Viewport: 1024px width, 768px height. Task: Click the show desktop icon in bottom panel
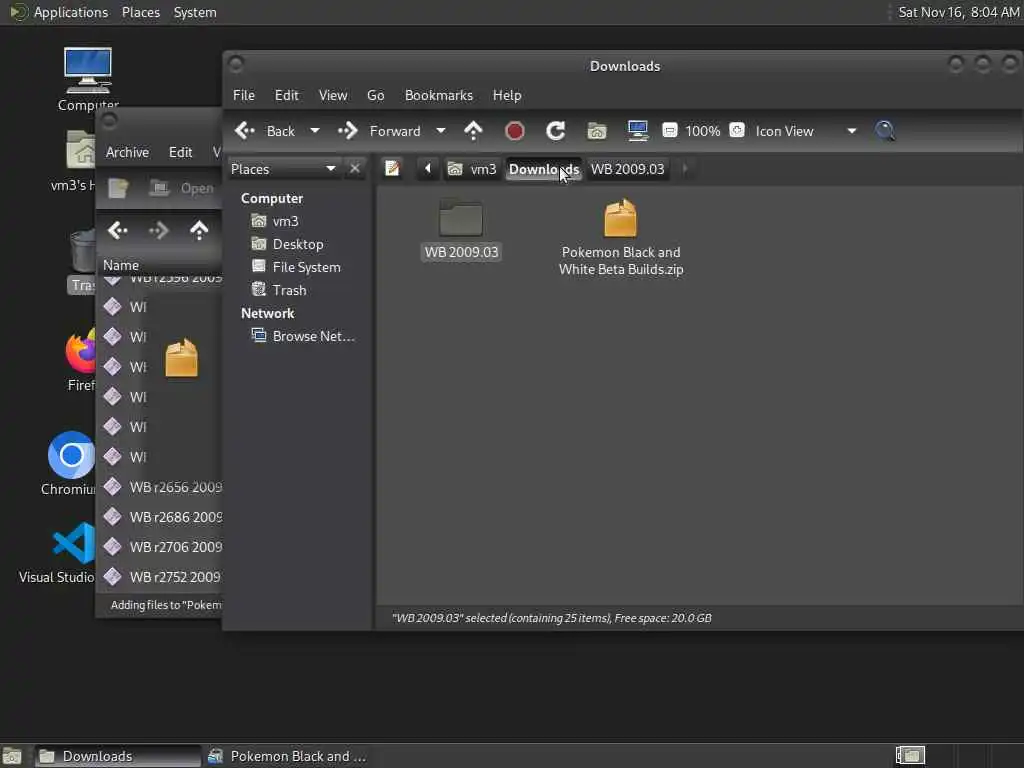point(12,756)
